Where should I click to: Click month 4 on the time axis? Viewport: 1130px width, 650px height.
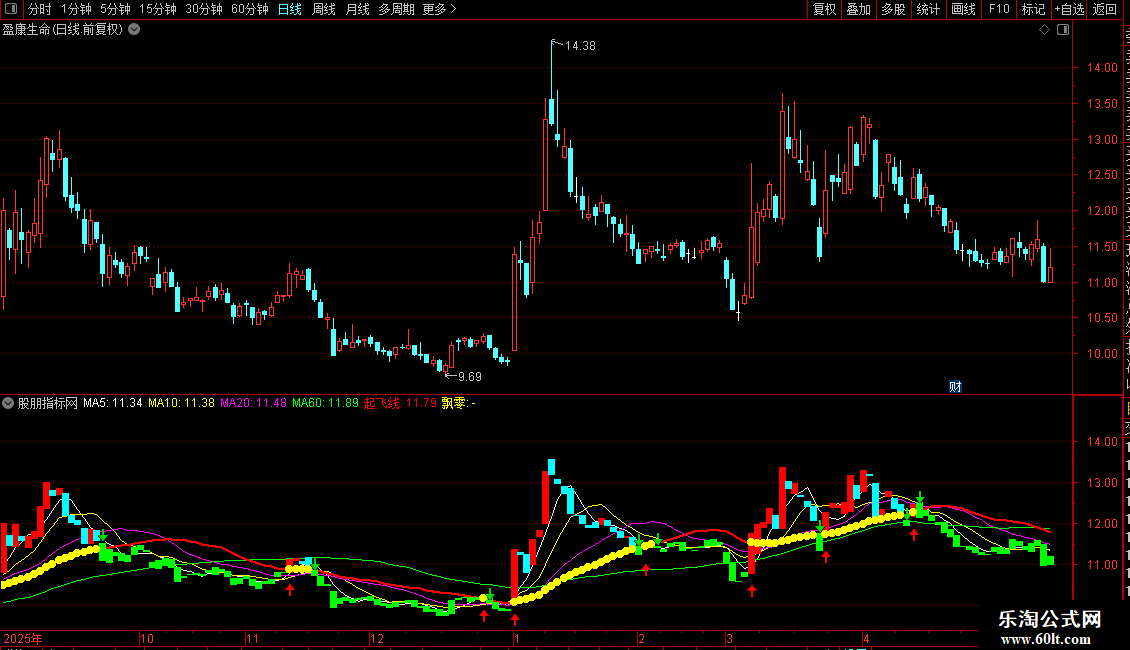pyautogui.click(x=866, y=638)
